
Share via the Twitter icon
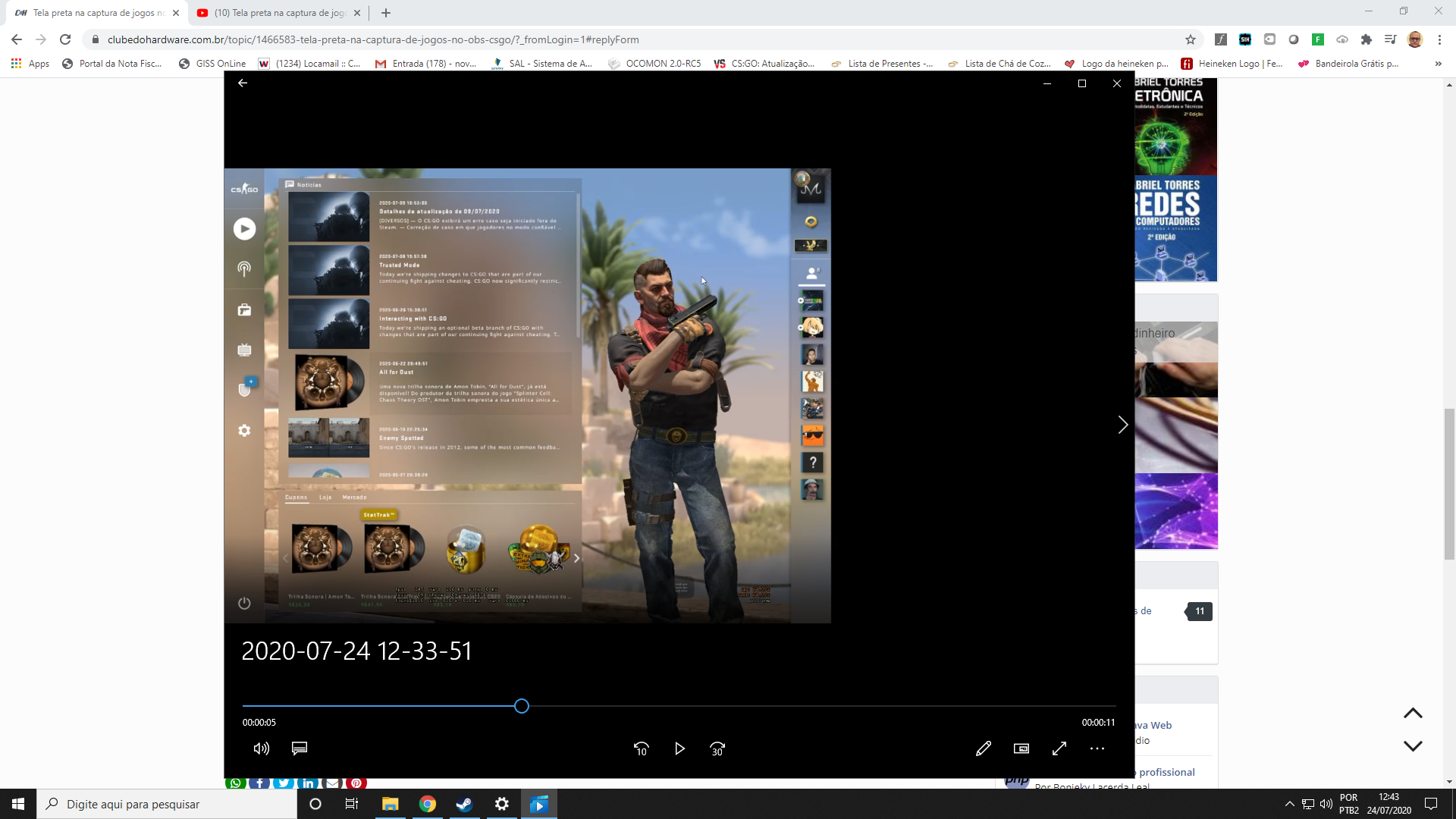tap(284, 783)
